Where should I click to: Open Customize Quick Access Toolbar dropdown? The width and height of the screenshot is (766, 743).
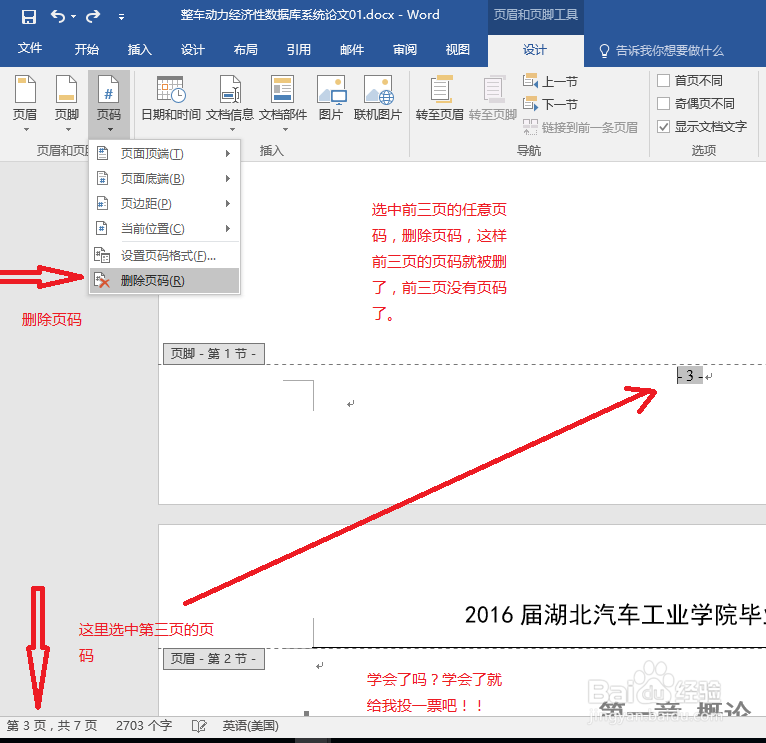(x=121, y=18)
